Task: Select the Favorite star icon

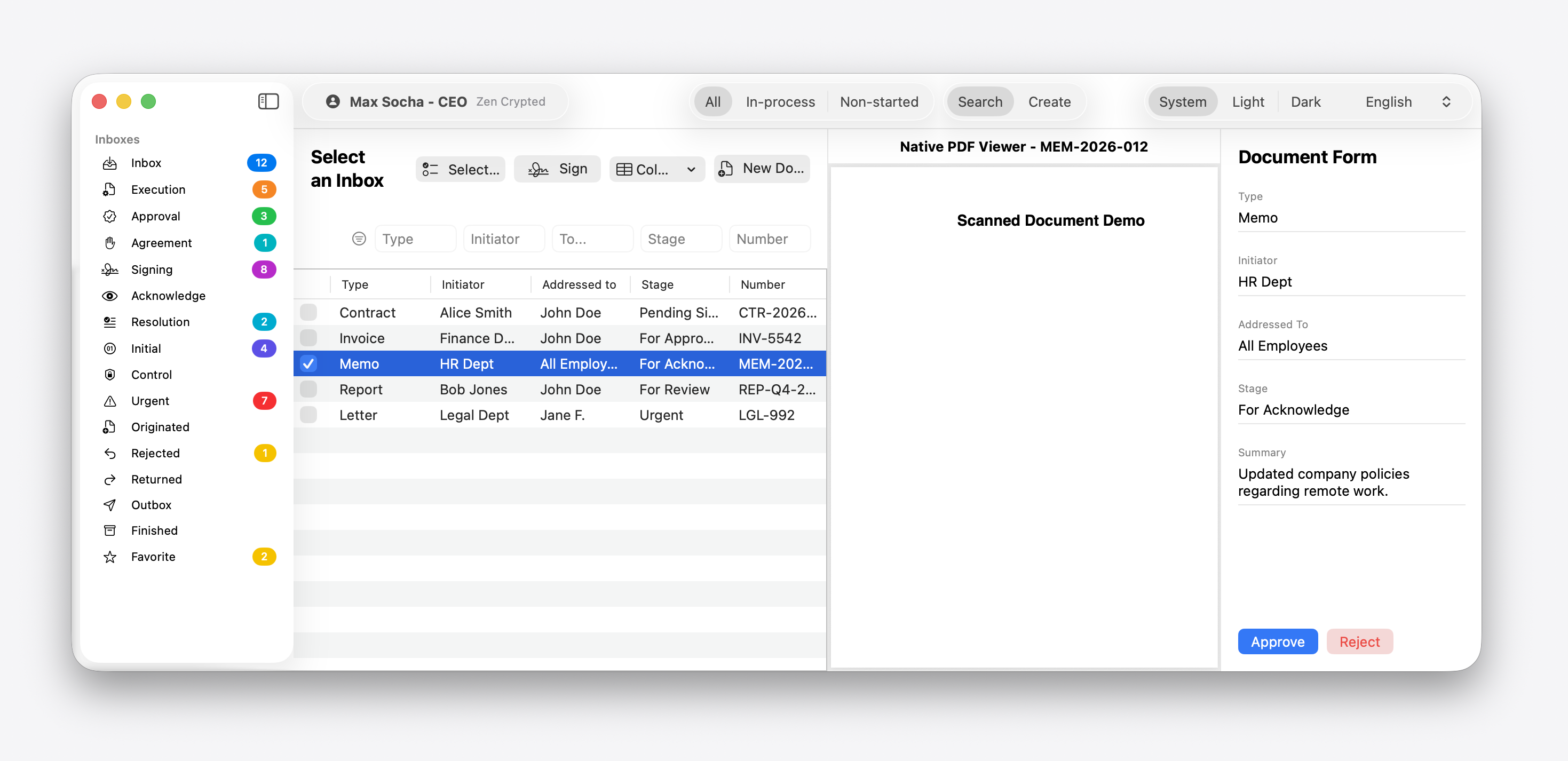Action: point(109,557)
